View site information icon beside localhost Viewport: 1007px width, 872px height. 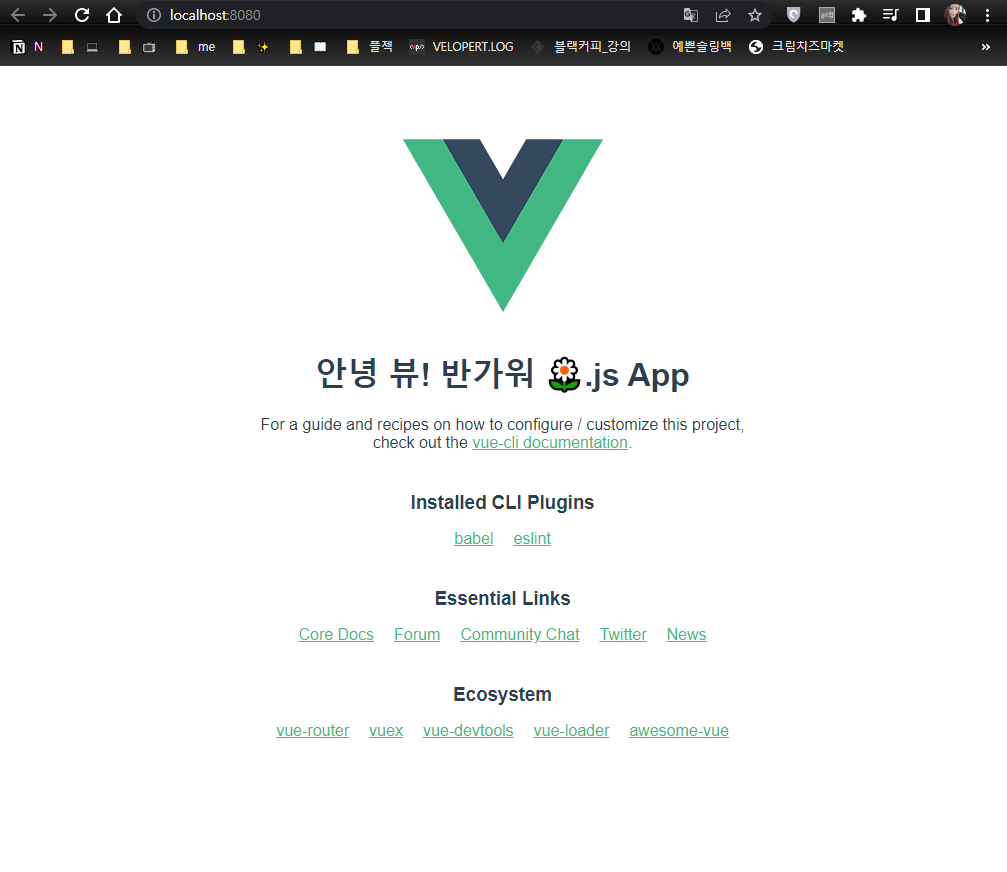pyautogui.click(x=154, y=15)
